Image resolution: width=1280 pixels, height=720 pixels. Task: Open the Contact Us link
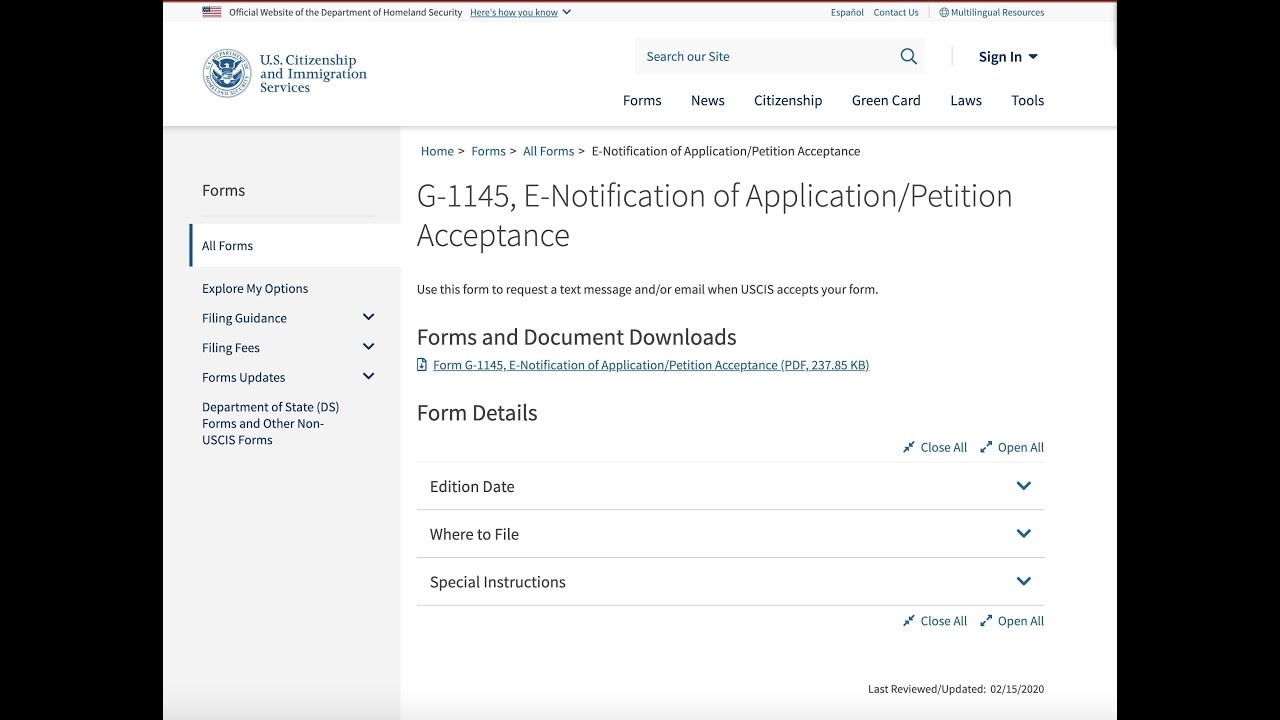(x=896, y=13)
